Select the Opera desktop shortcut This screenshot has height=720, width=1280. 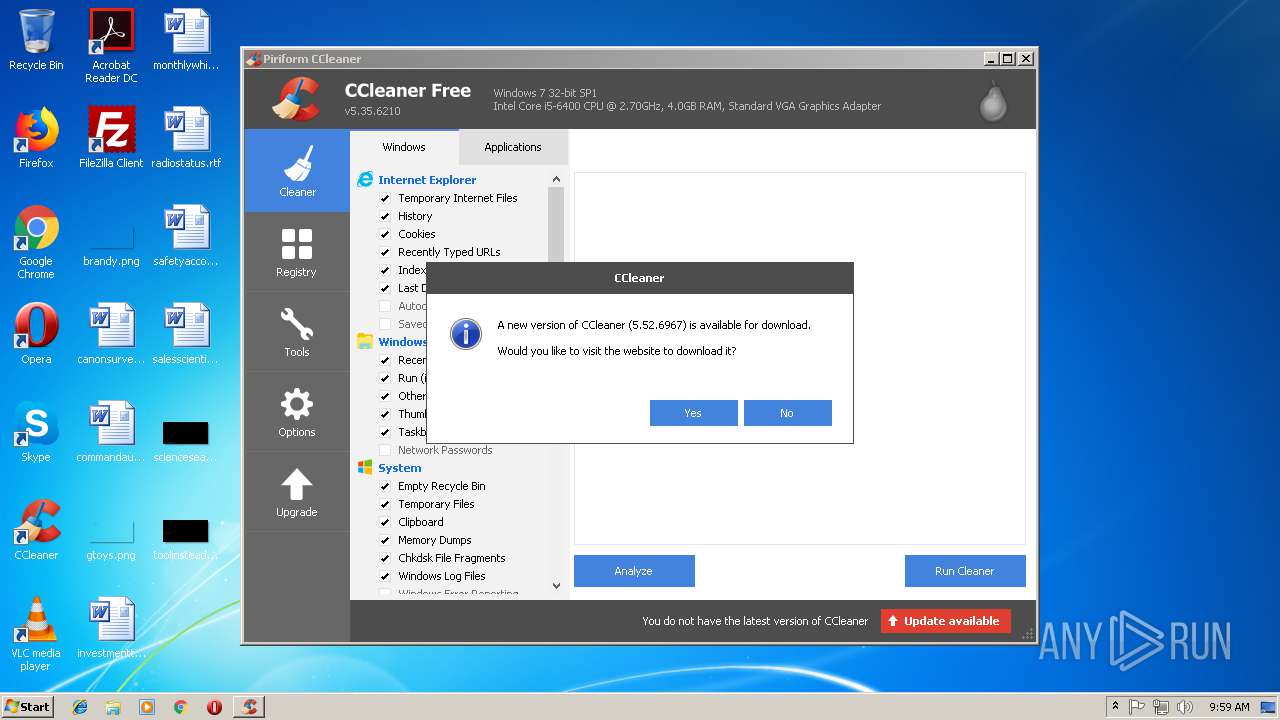[36, 333]
